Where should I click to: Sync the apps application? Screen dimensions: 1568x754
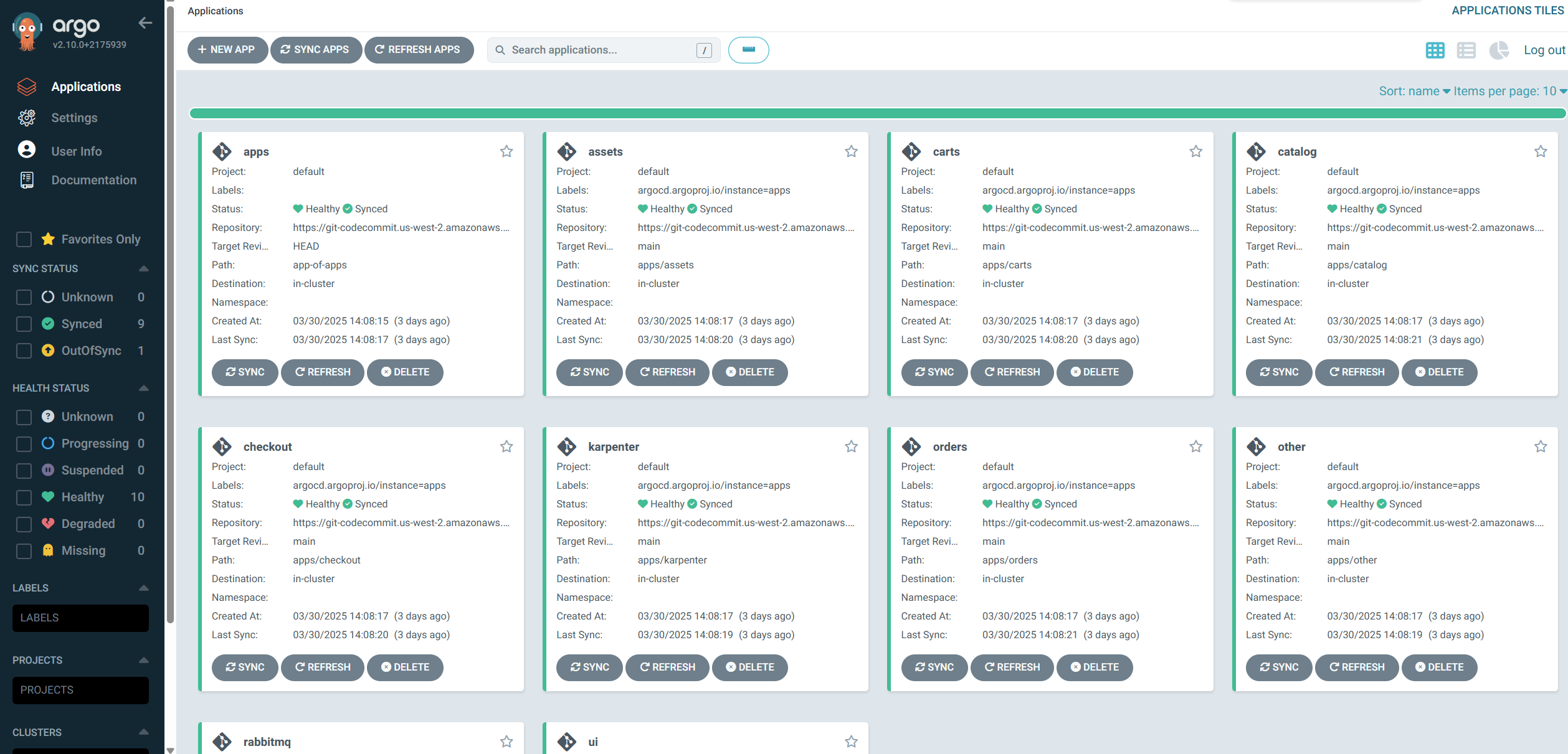point(245,372)
